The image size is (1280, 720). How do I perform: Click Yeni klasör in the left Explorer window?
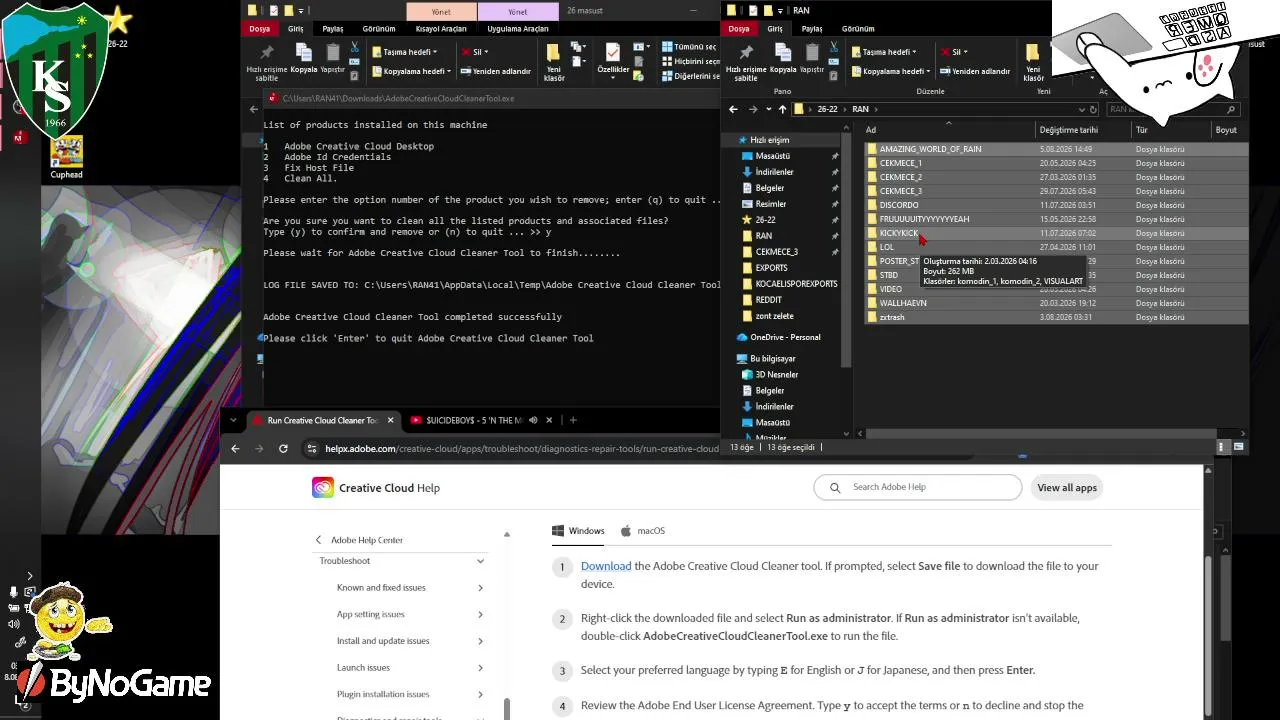[553, 62]
